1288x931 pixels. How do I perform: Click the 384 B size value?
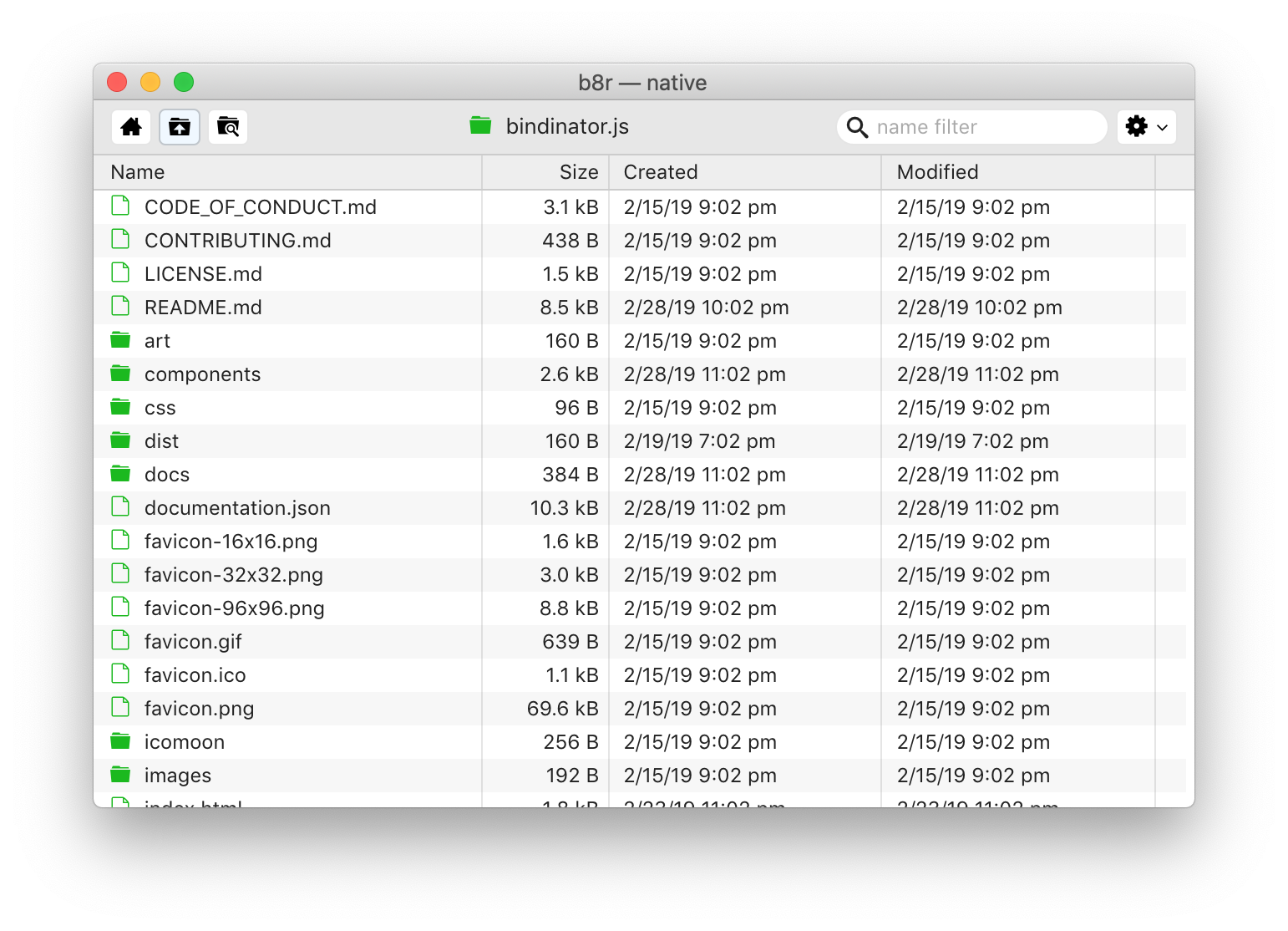point(570,475)
